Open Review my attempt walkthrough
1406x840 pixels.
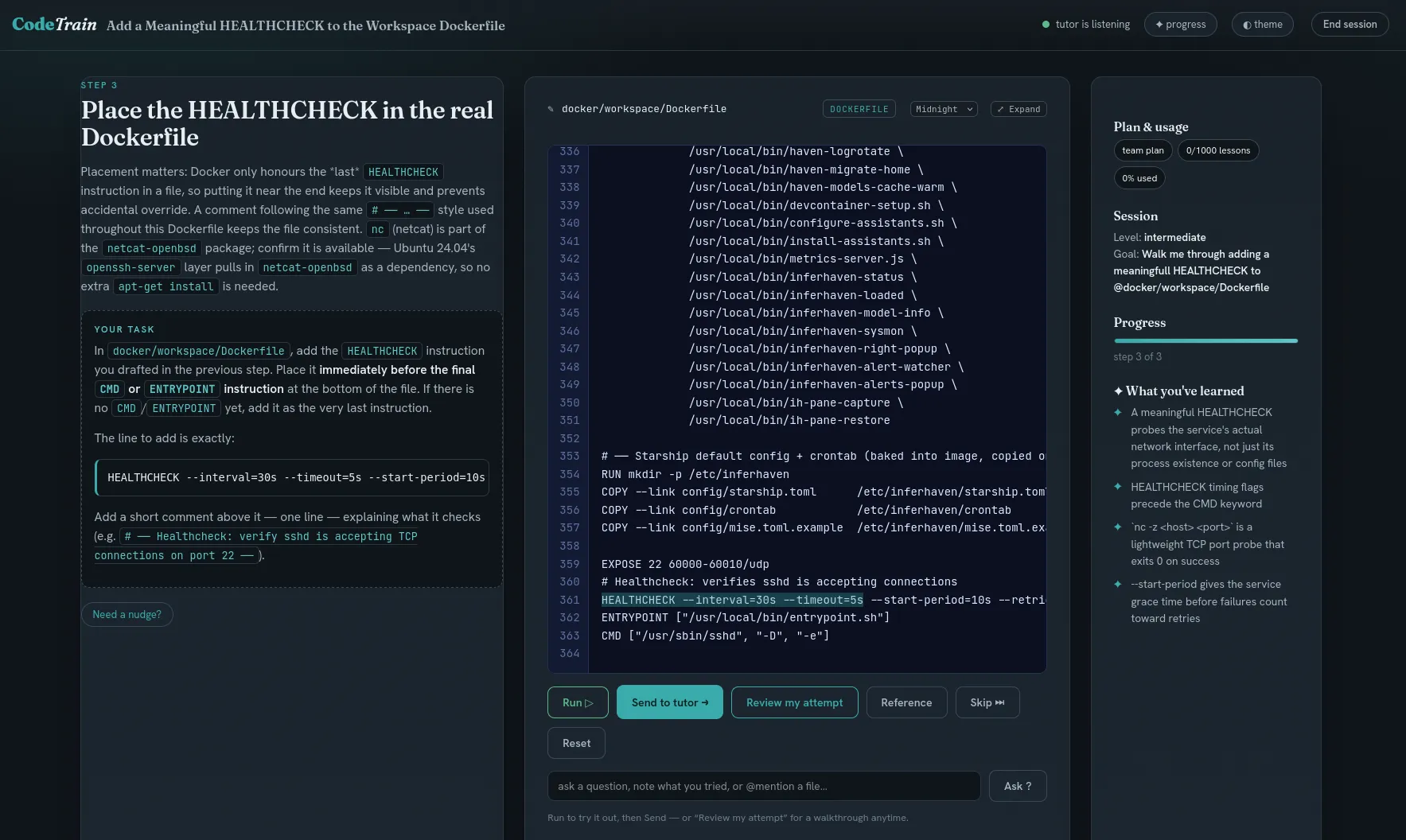pyautogui.click(x=794, y=702)
